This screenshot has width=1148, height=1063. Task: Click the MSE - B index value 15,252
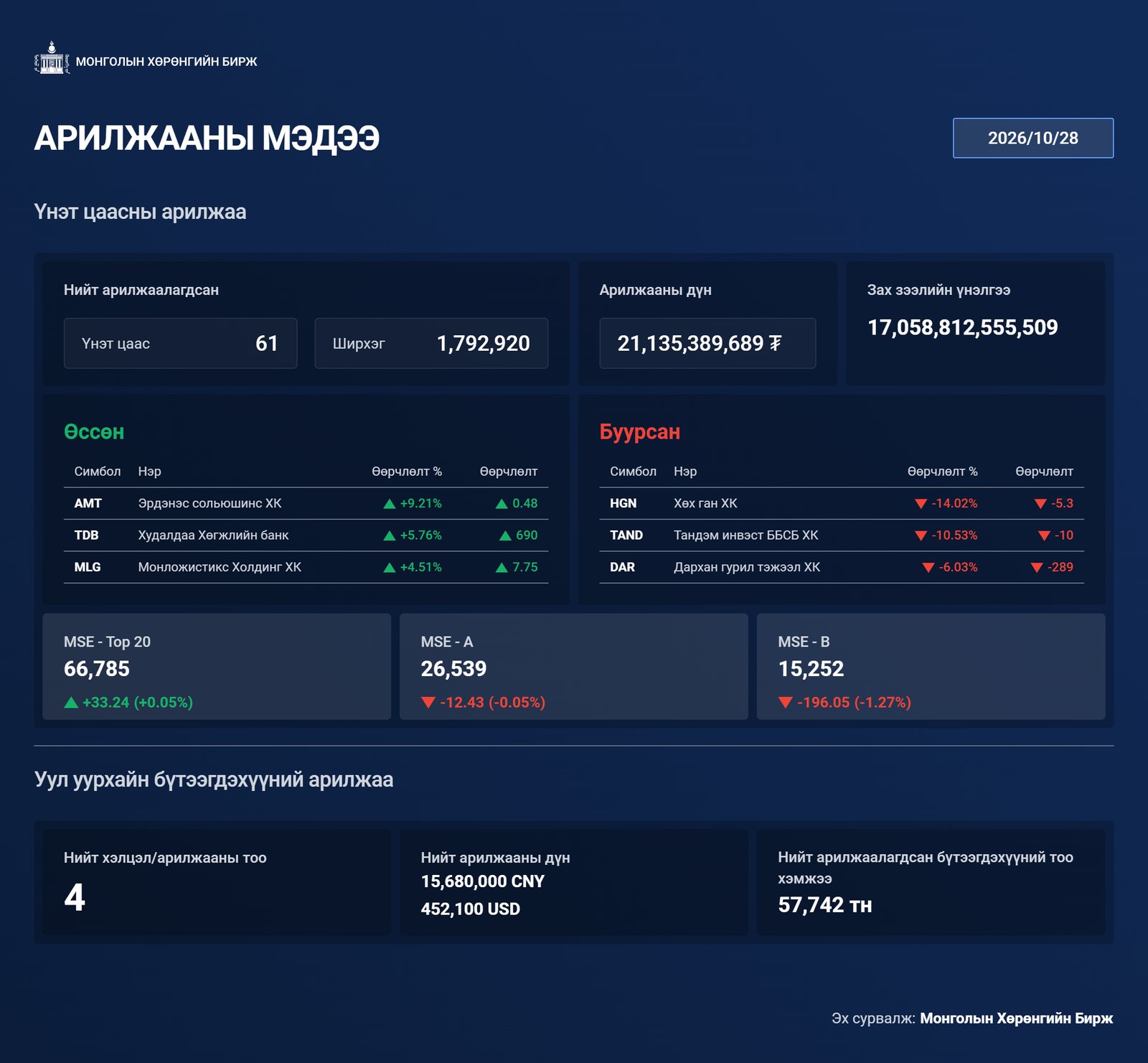pyautogui.click(x=811, y=669)
